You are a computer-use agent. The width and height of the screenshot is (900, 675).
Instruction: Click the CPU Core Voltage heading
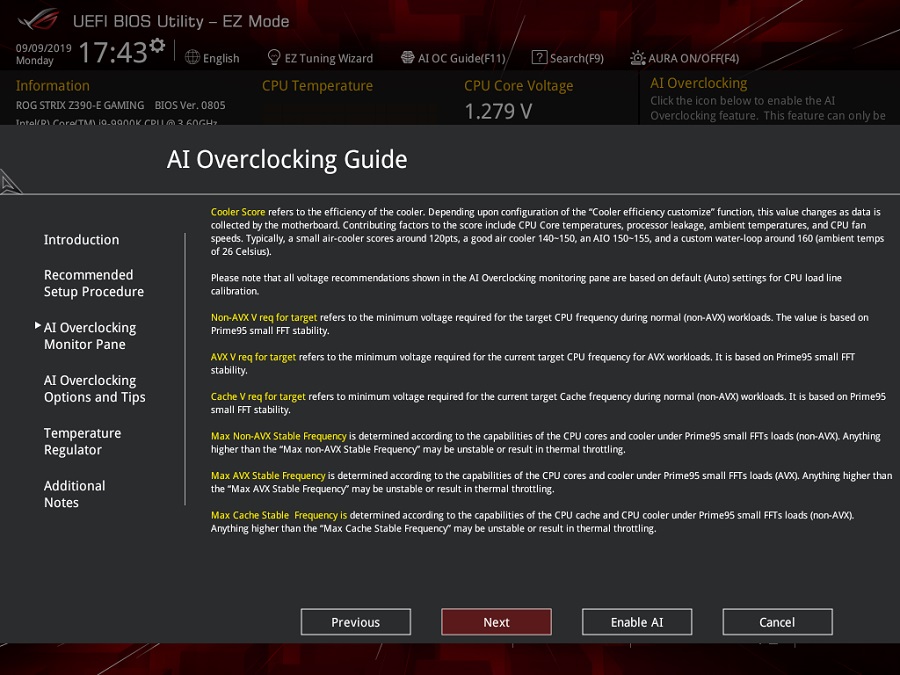(x=519, y=86)
